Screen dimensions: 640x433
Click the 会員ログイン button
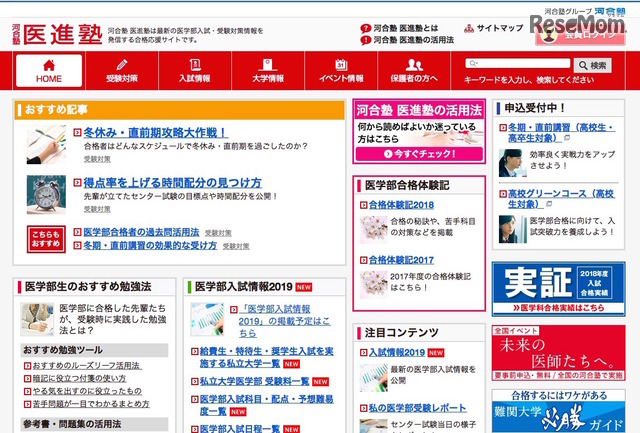pyautogui.click(x=580, y=36)
